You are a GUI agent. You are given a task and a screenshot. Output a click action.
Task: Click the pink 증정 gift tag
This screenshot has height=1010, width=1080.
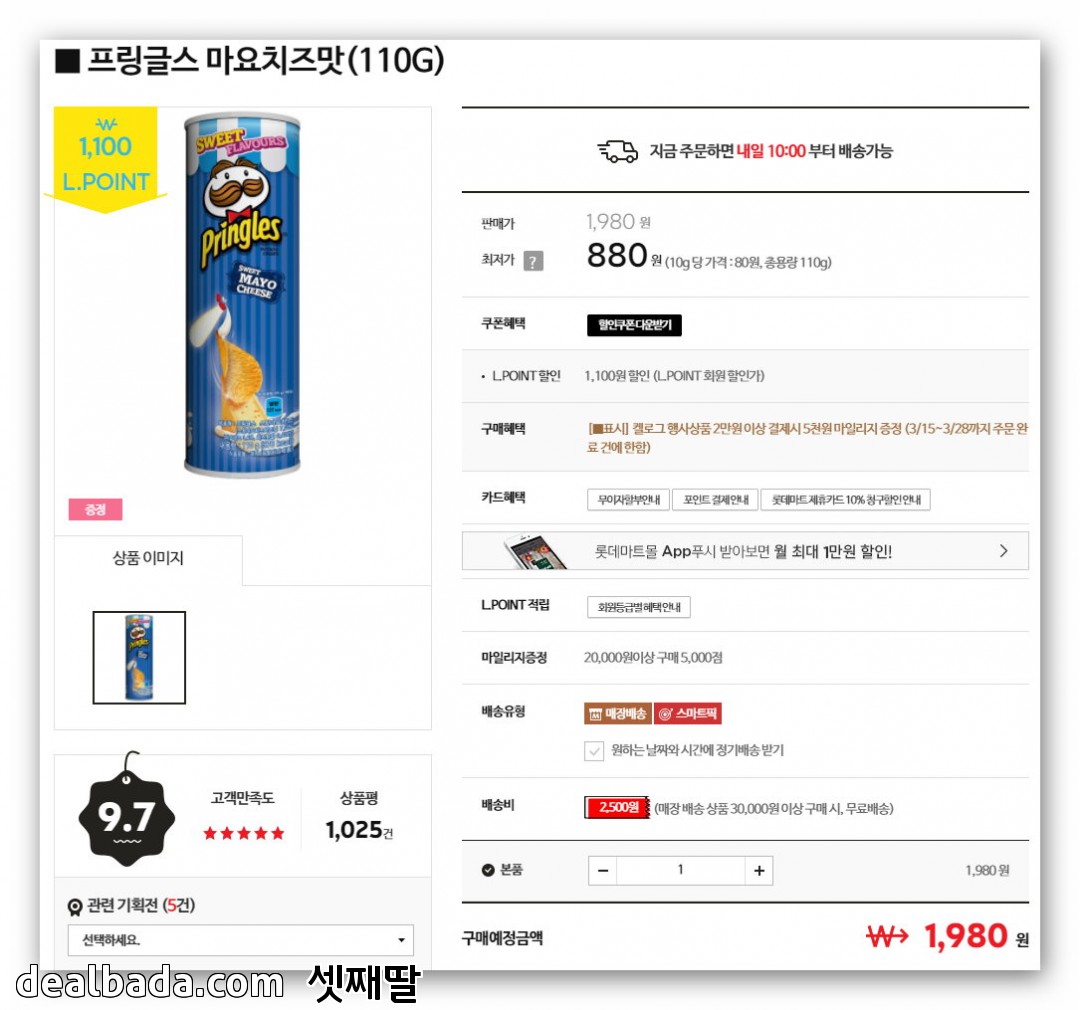click(x=96, y=510)
